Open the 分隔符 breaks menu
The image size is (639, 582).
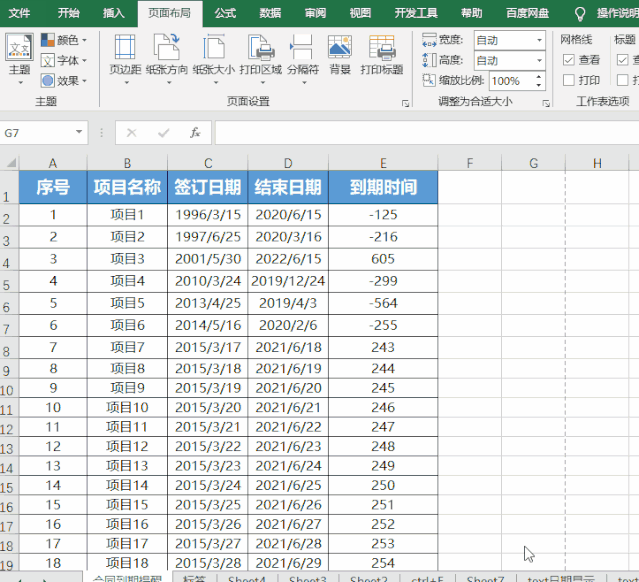(303, 59)
